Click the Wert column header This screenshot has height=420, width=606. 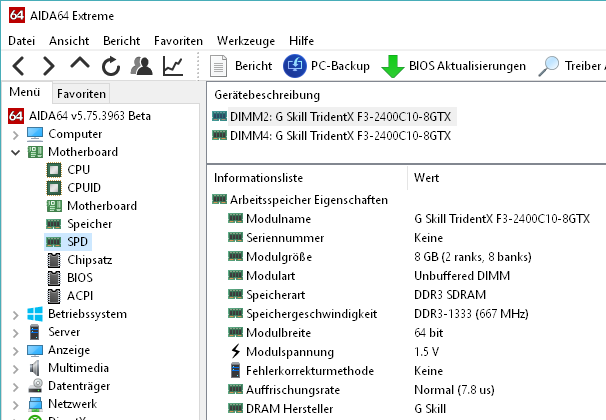[426, 178]
